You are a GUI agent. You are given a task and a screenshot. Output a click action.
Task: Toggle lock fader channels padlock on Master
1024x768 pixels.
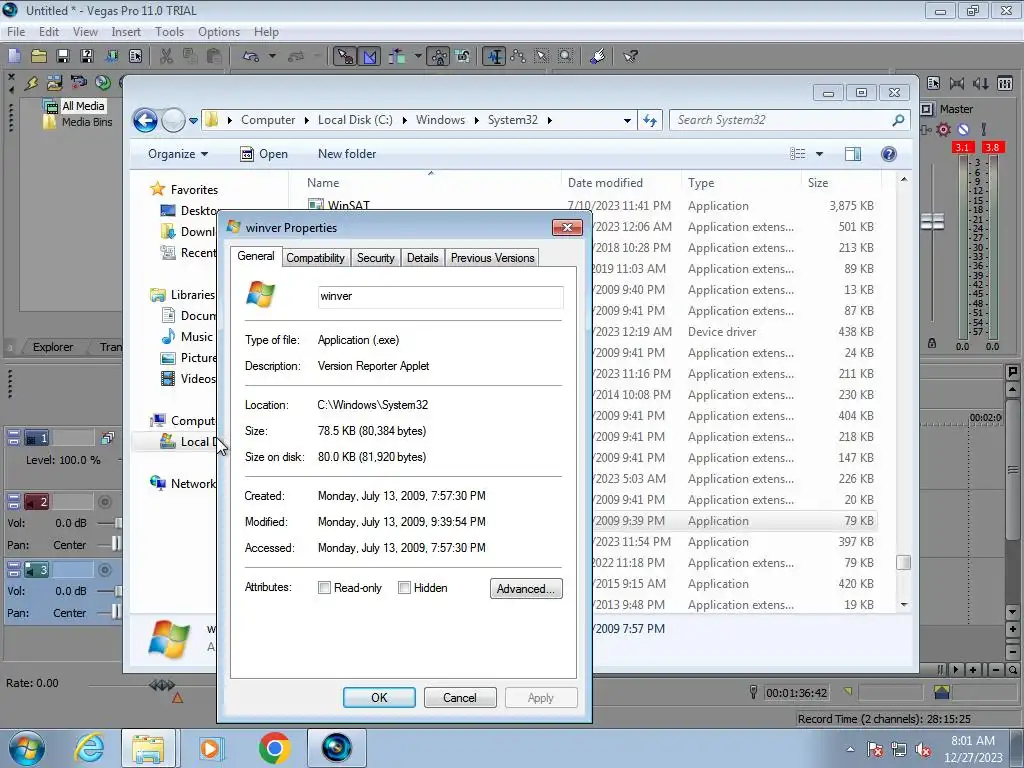click(932, 343)
